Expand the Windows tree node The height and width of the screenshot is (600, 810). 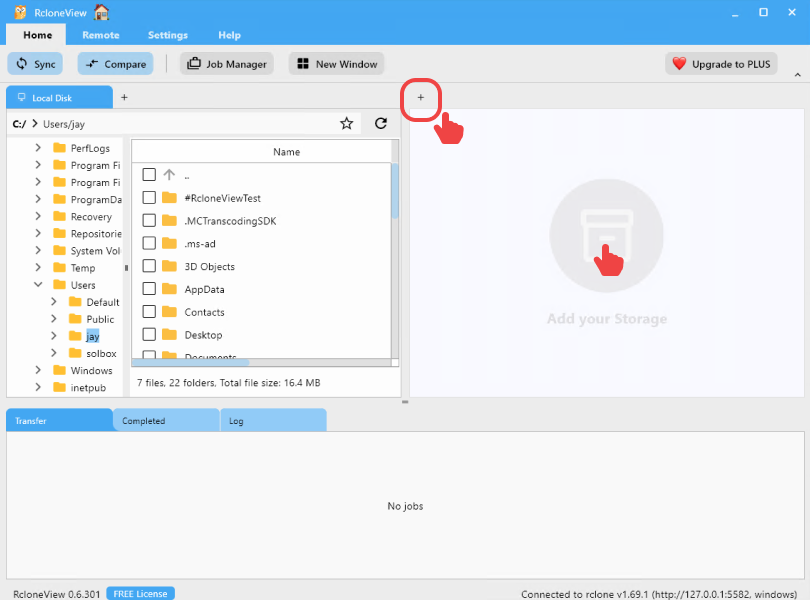click(x=38, y=371)
